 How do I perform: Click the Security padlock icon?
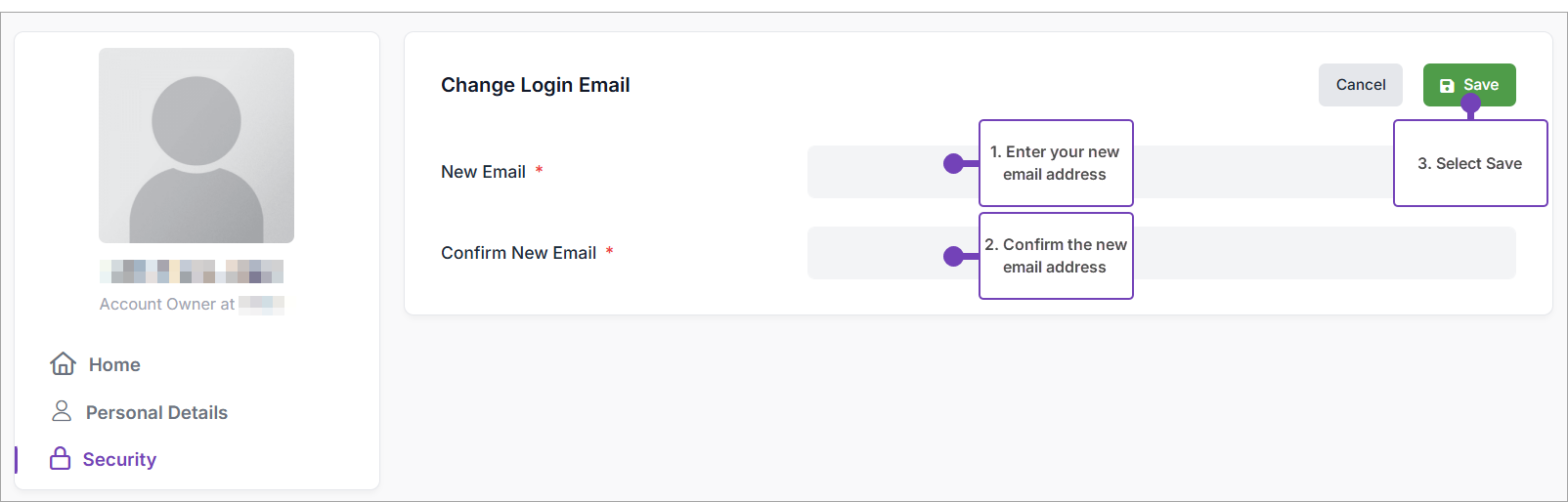(61, 458)
